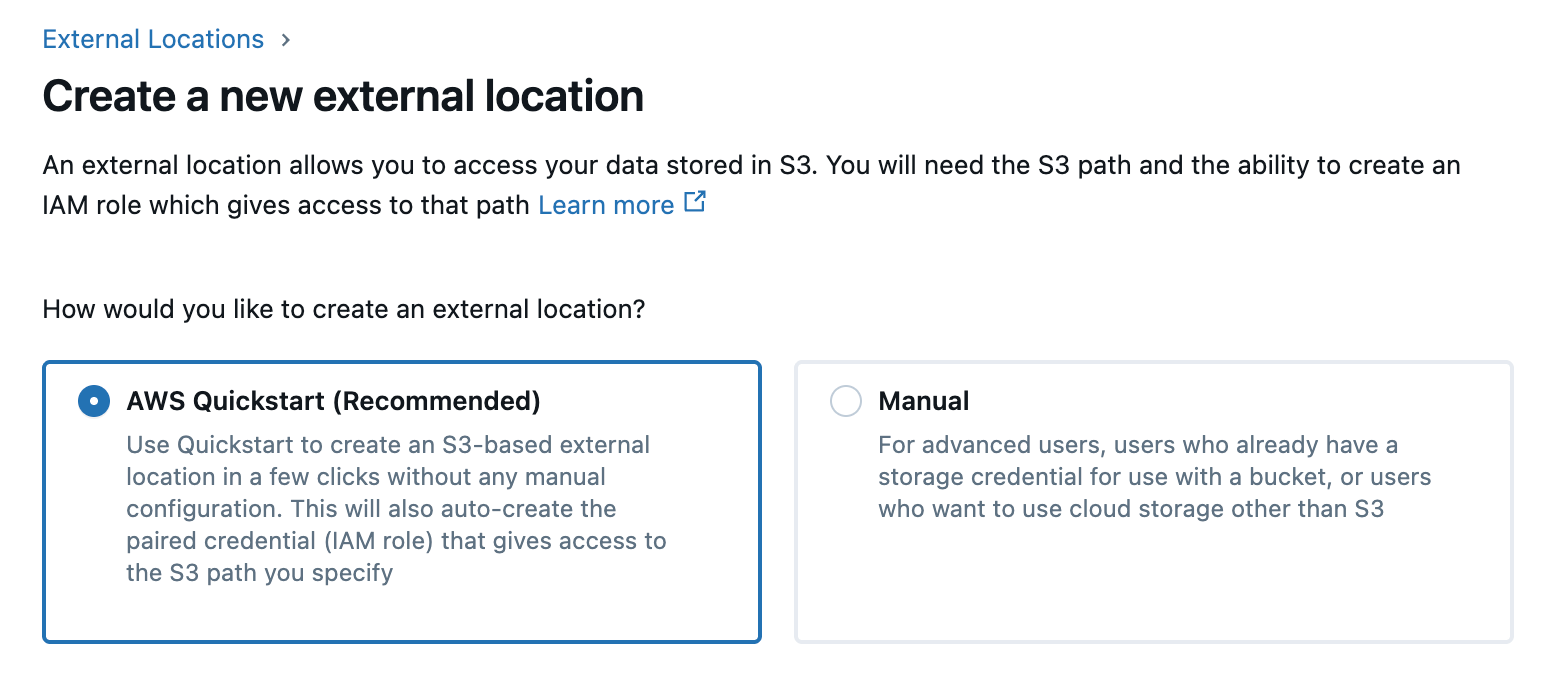This screenshot has width=1544, height=674.
Task: Click the external link icon beside Learn more
Action: (x=694, y=201)
